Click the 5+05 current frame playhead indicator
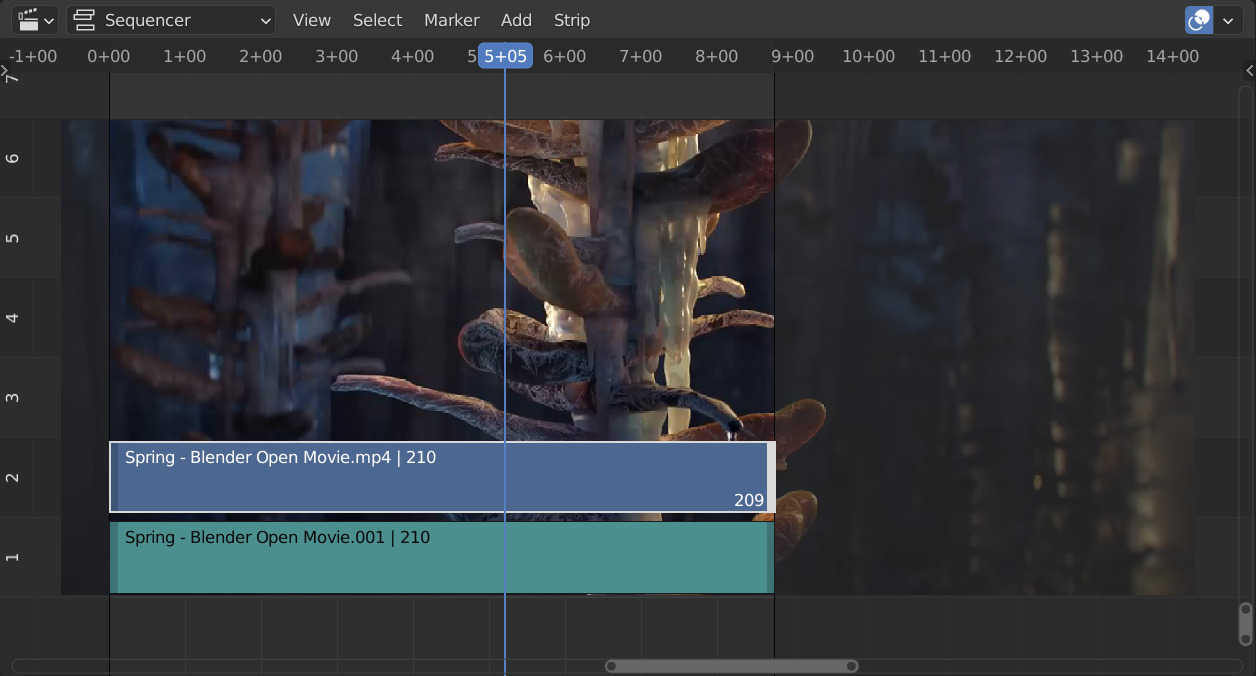 pos(505,56)
